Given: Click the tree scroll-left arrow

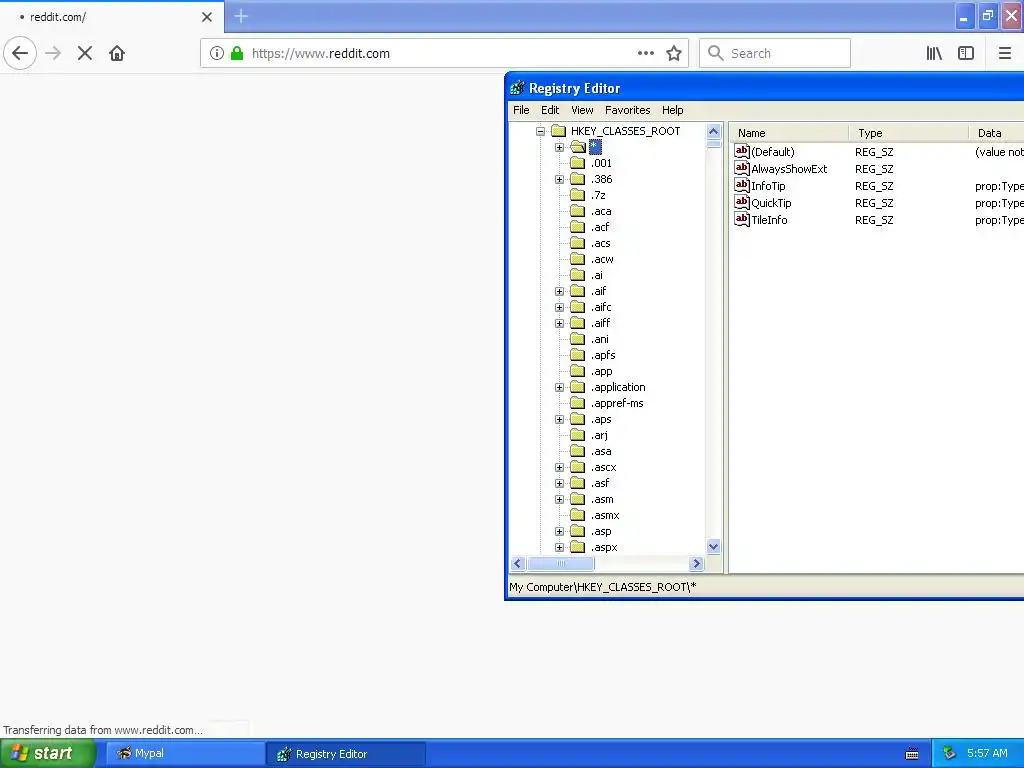Looking at the screenshot, I should 519,564.
